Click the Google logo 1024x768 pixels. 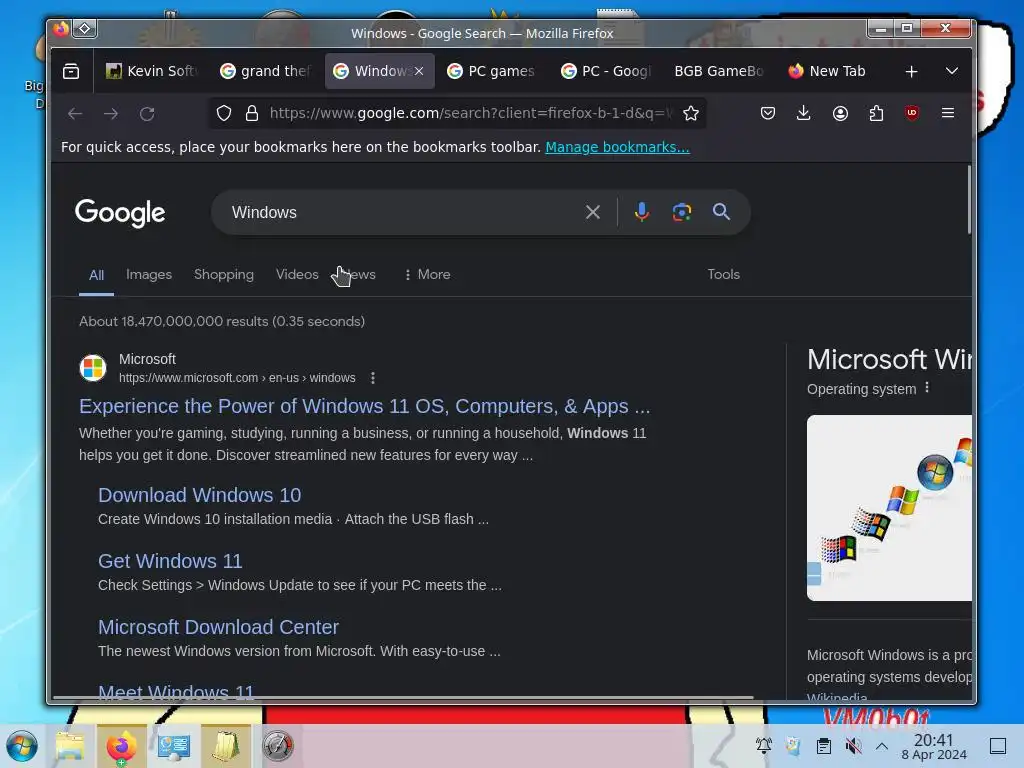click(x=120, y=213)
